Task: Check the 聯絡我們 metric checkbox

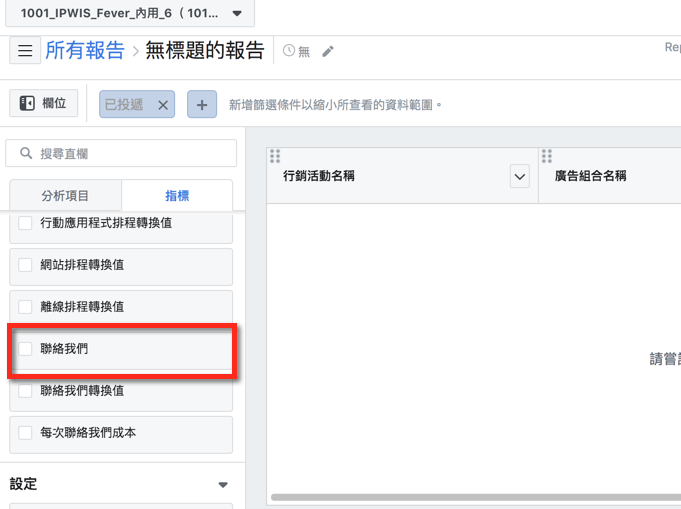Action: pos(26,349)
